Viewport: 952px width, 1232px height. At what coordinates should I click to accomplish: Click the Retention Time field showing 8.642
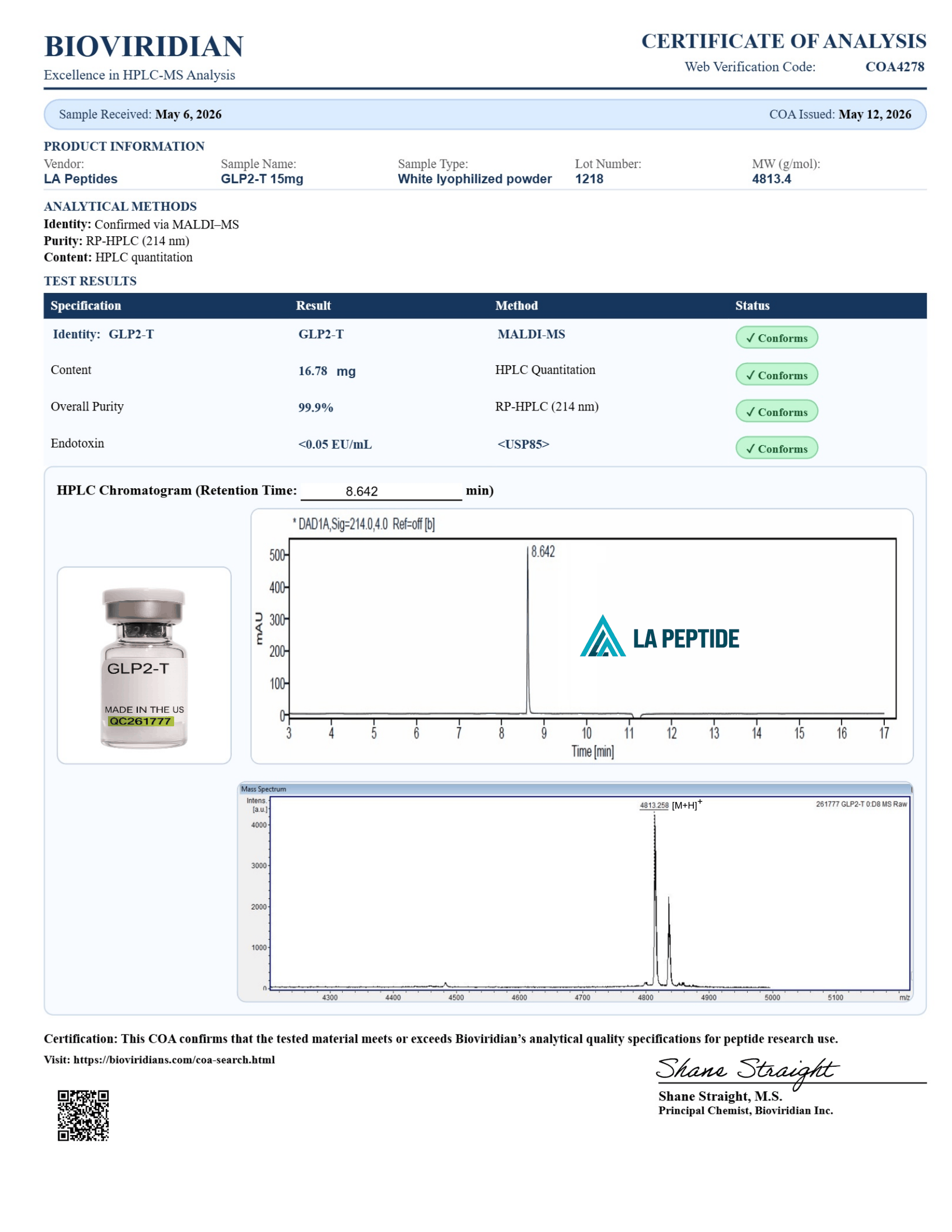point(381,491)
